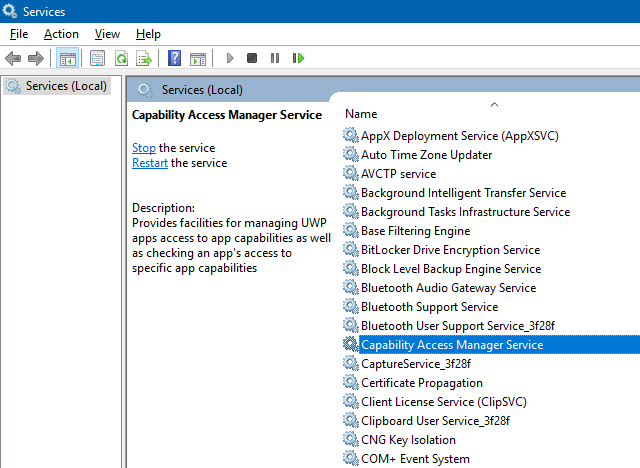Click gear icon beside CNG Key Isolation

[351, 439]
